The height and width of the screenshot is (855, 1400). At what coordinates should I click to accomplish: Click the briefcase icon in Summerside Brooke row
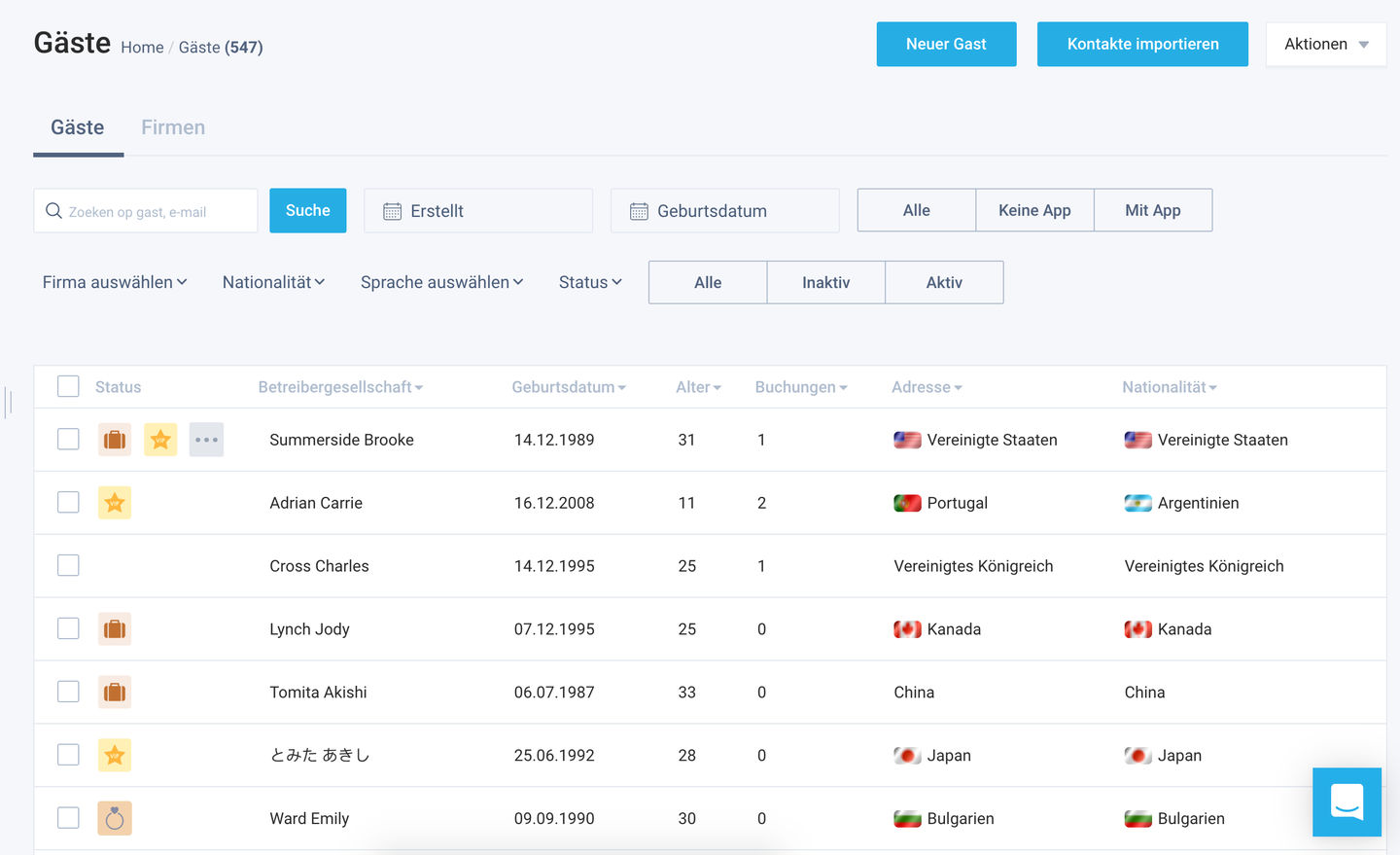(115, 440)
